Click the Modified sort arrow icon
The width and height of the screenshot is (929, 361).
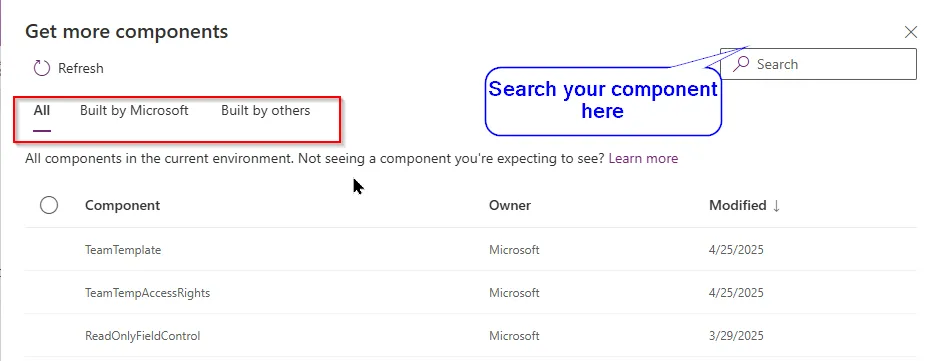point(776,206)
